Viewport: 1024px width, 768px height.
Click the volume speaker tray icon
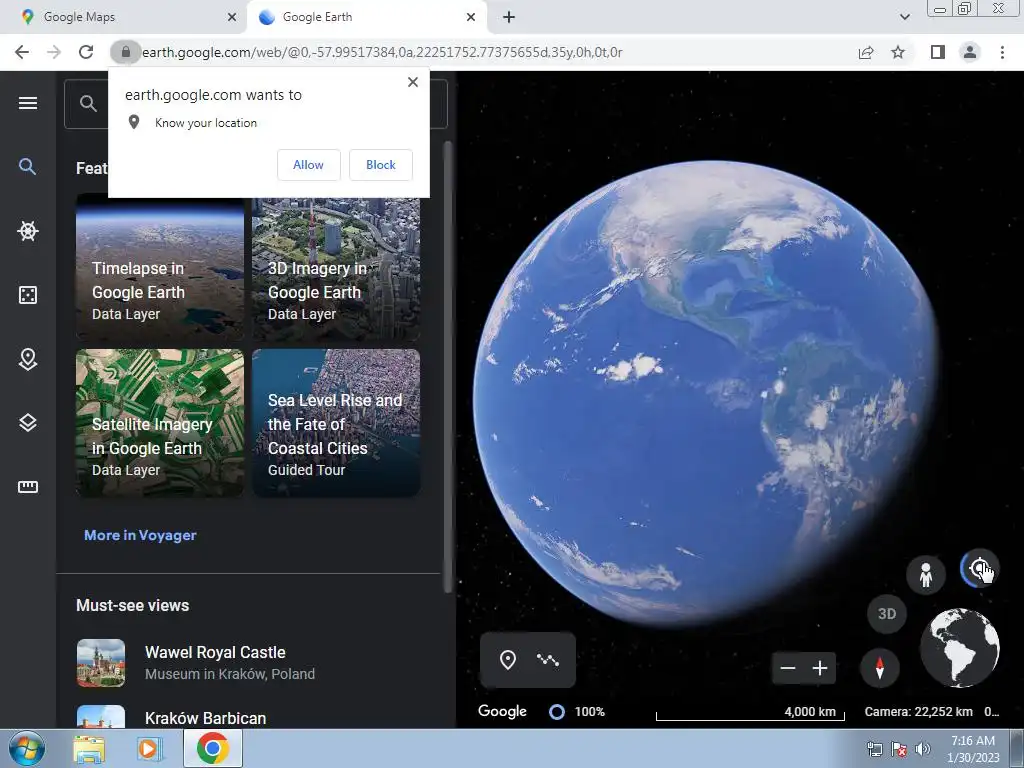[922, 749]
